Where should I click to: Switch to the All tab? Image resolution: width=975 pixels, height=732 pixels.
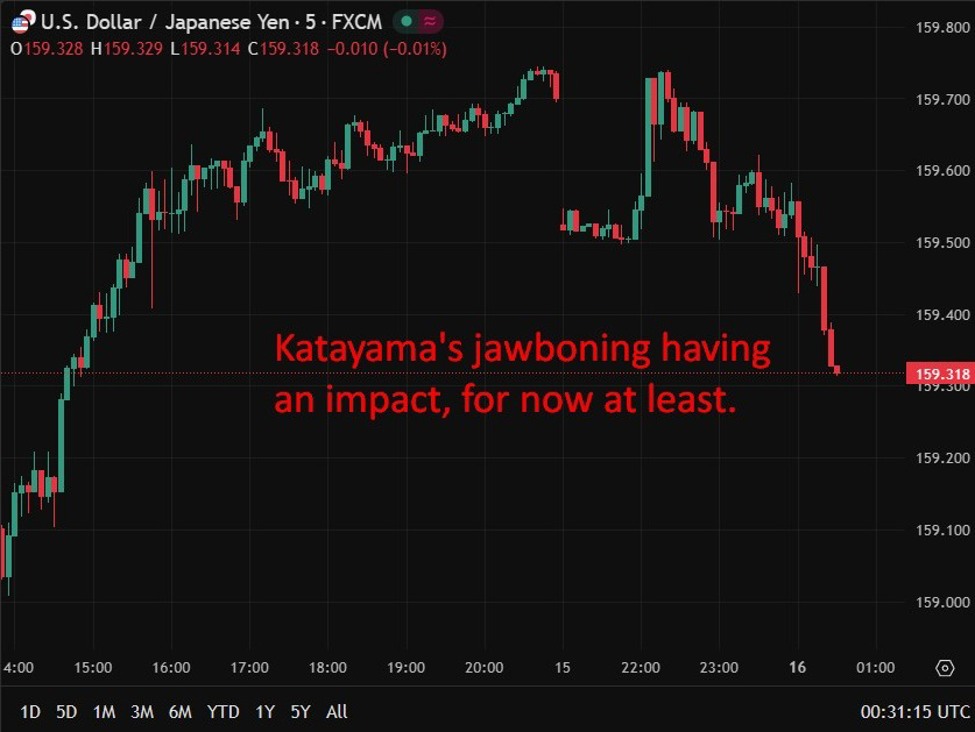tap(336, 712)
